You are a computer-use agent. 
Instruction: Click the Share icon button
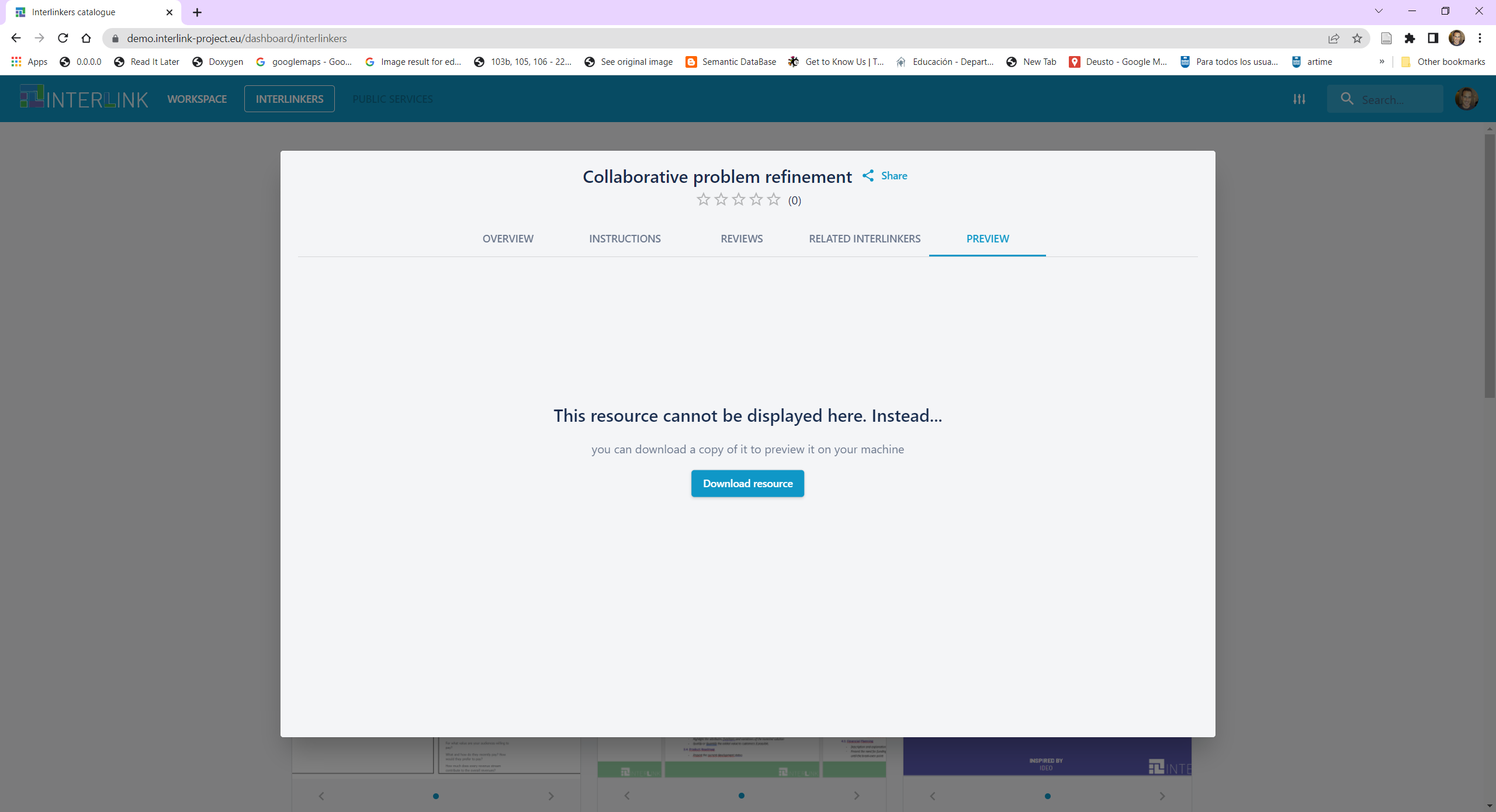click(x=868, y=175)
